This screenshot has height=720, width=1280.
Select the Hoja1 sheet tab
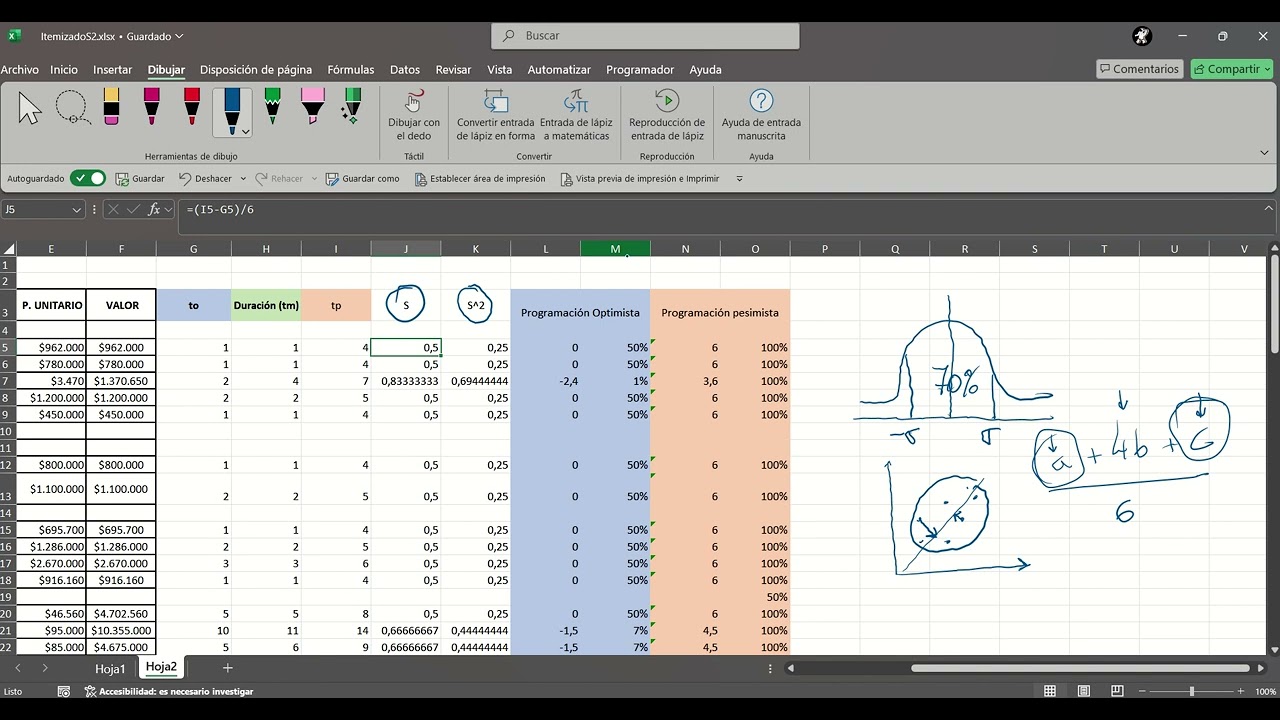tap(110, 668)
